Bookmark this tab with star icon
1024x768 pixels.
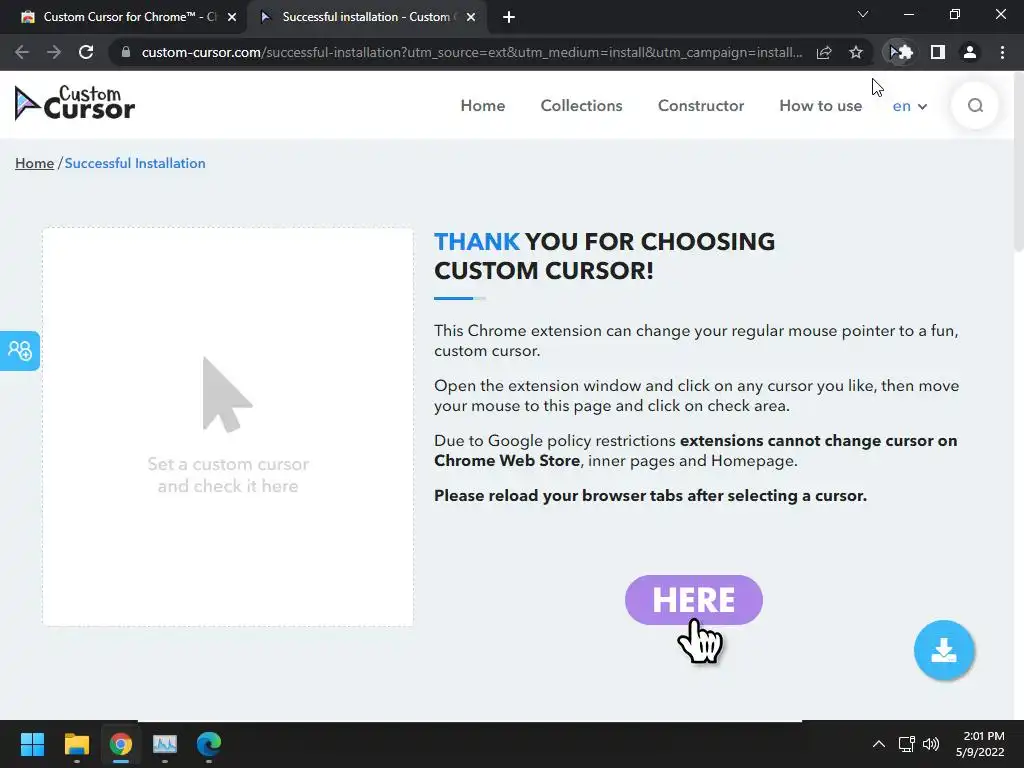(856, 52)
